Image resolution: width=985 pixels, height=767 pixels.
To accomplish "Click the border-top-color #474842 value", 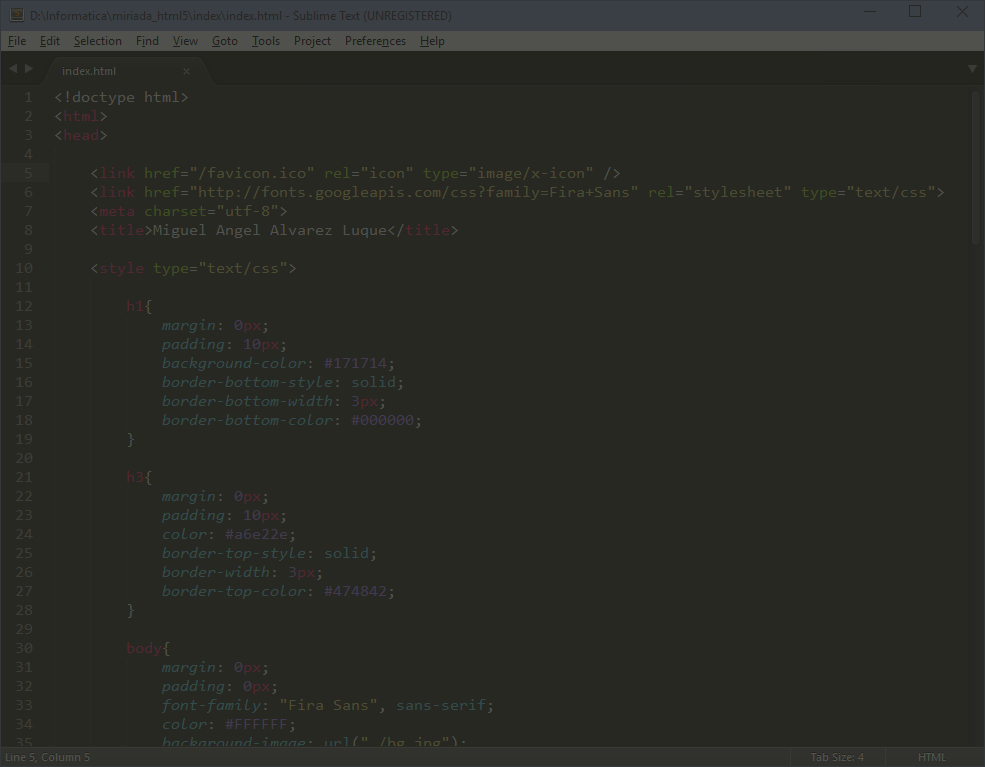I will (x=355, y=592).
